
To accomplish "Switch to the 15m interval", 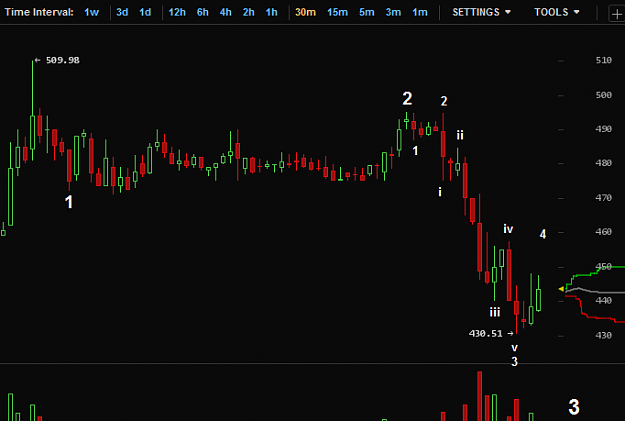I will pyautogui.click(x=337, y=12).
